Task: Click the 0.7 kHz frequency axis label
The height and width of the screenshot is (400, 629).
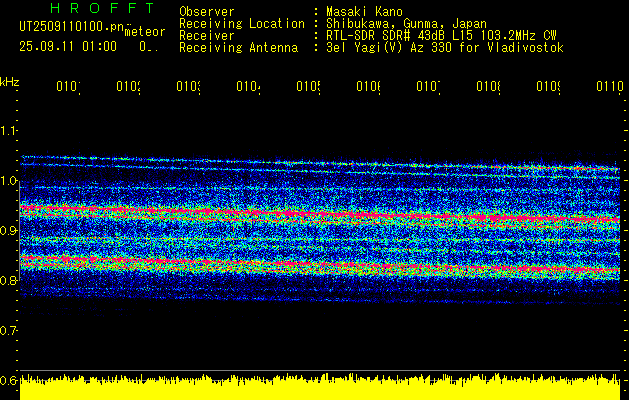Action: (x=8, y=331)
